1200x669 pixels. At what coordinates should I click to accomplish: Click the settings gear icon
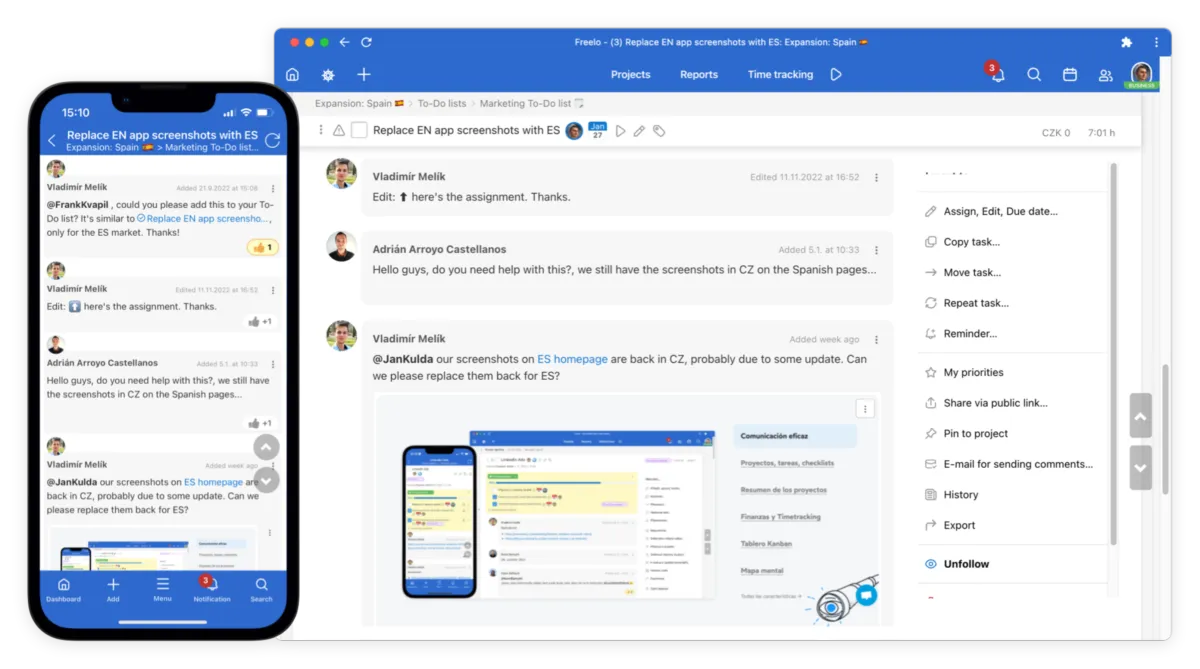(327, 74)
